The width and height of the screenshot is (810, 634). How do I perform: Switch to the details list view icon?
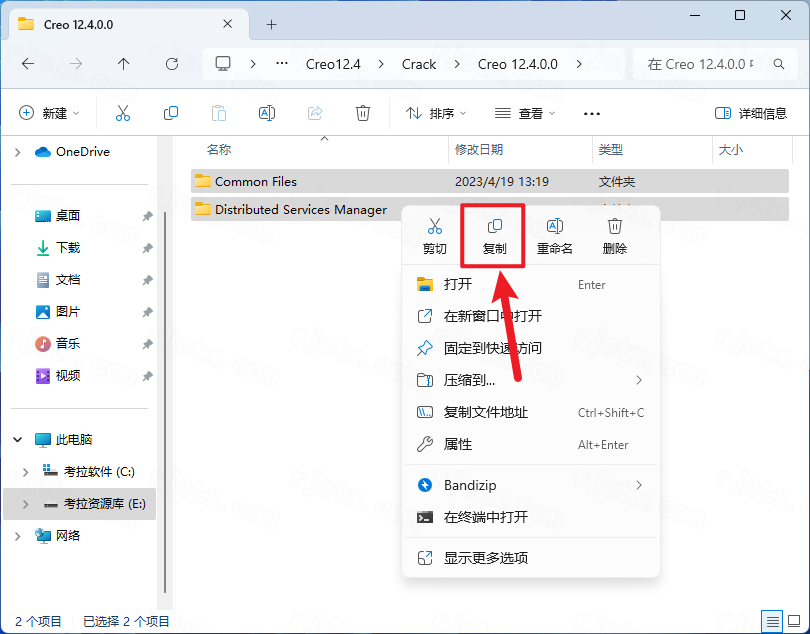[x=773, y=621]
